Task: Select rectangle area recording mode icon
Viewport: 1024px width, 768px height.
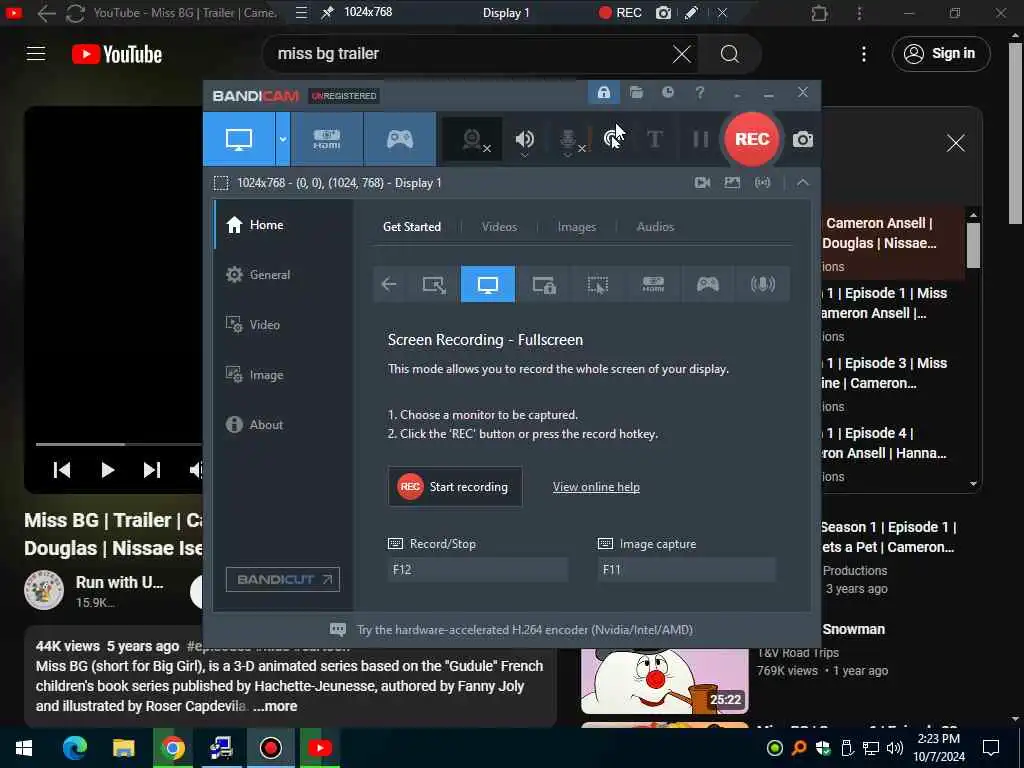Action: click(x=434, y=284)
